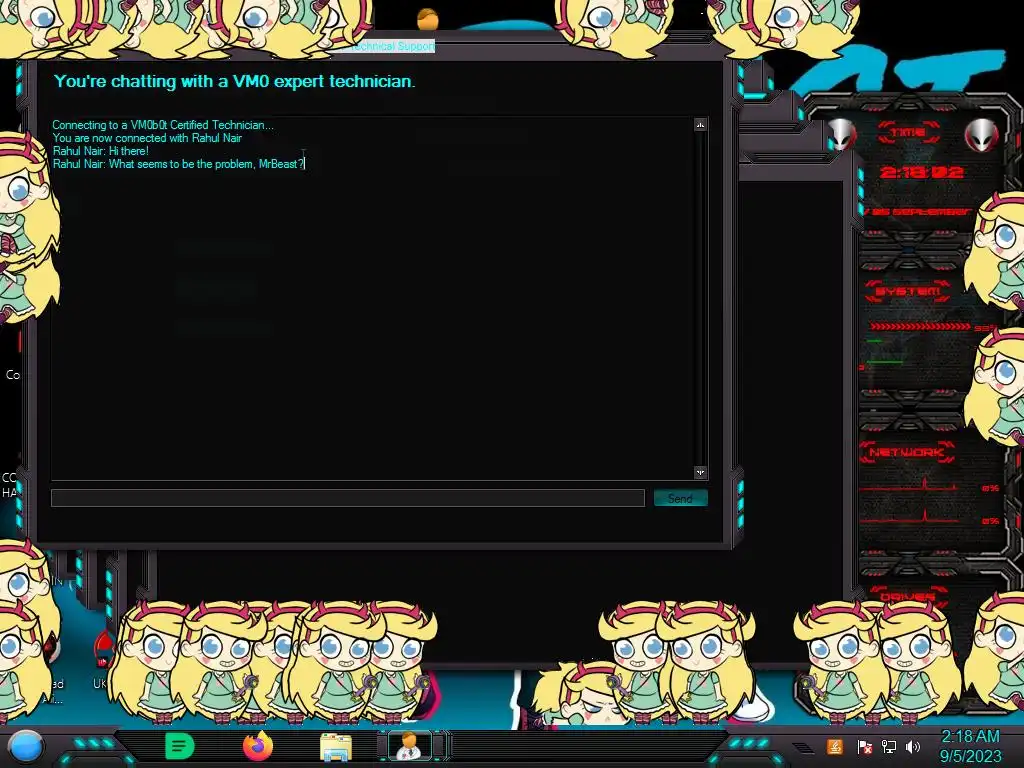Launch Firefox from the taskbar

pos(258,746)
